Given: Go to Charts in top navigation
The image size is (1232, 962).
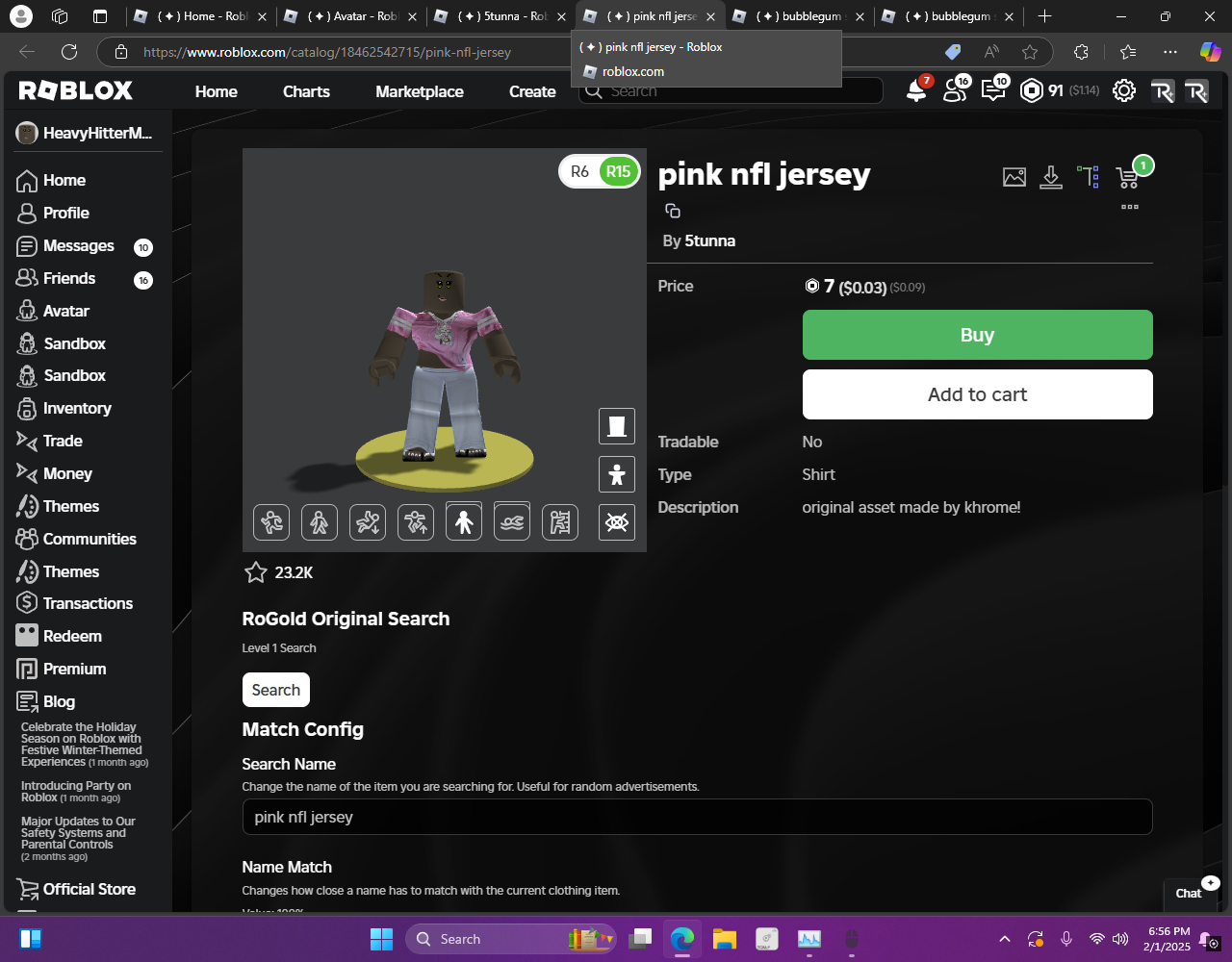Looking at the screenshot, I should click(x=306, y=91).
